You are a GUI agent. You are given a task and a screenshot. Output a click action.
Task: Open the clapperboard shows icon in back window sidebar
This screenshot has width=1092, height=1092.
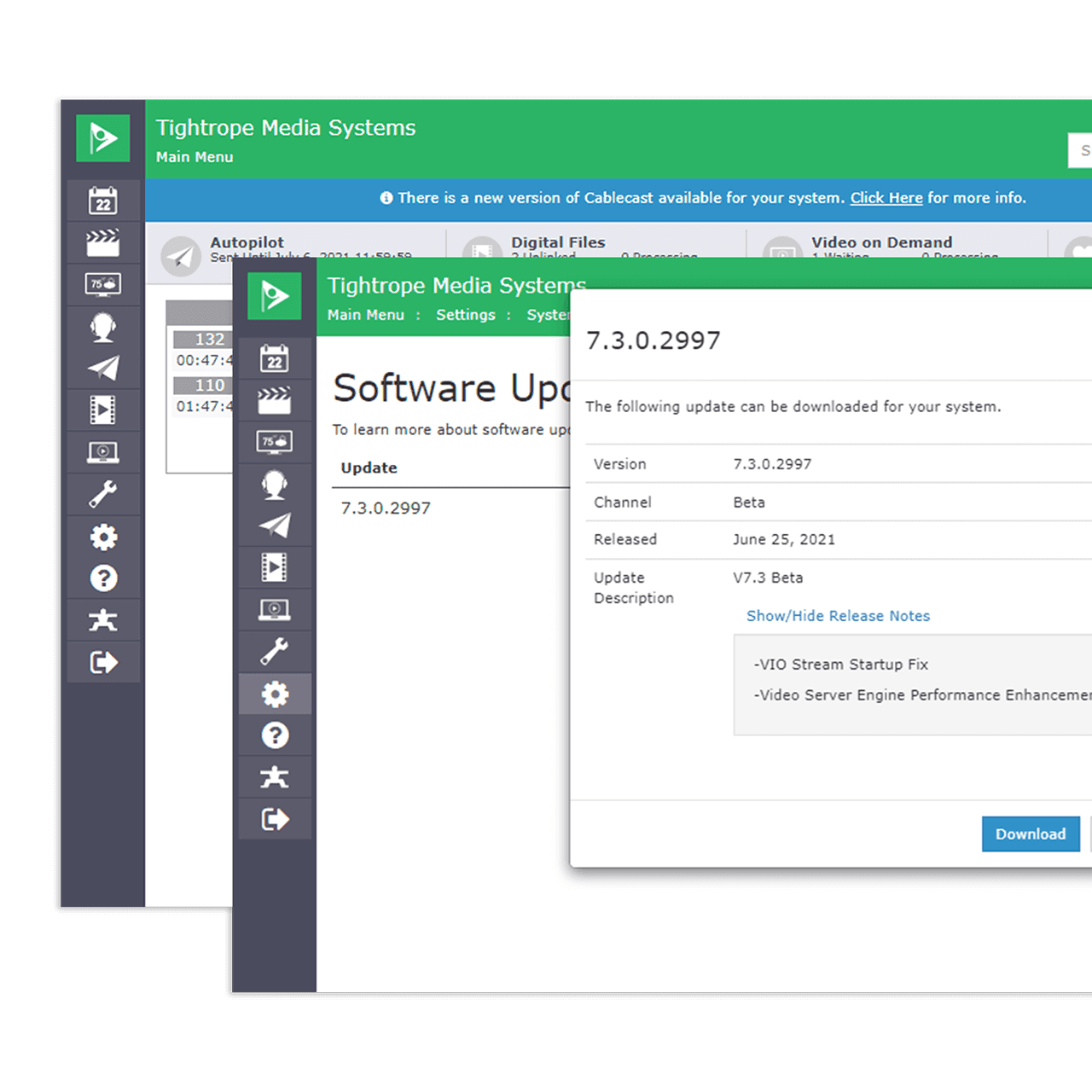(x=103, y=243)
